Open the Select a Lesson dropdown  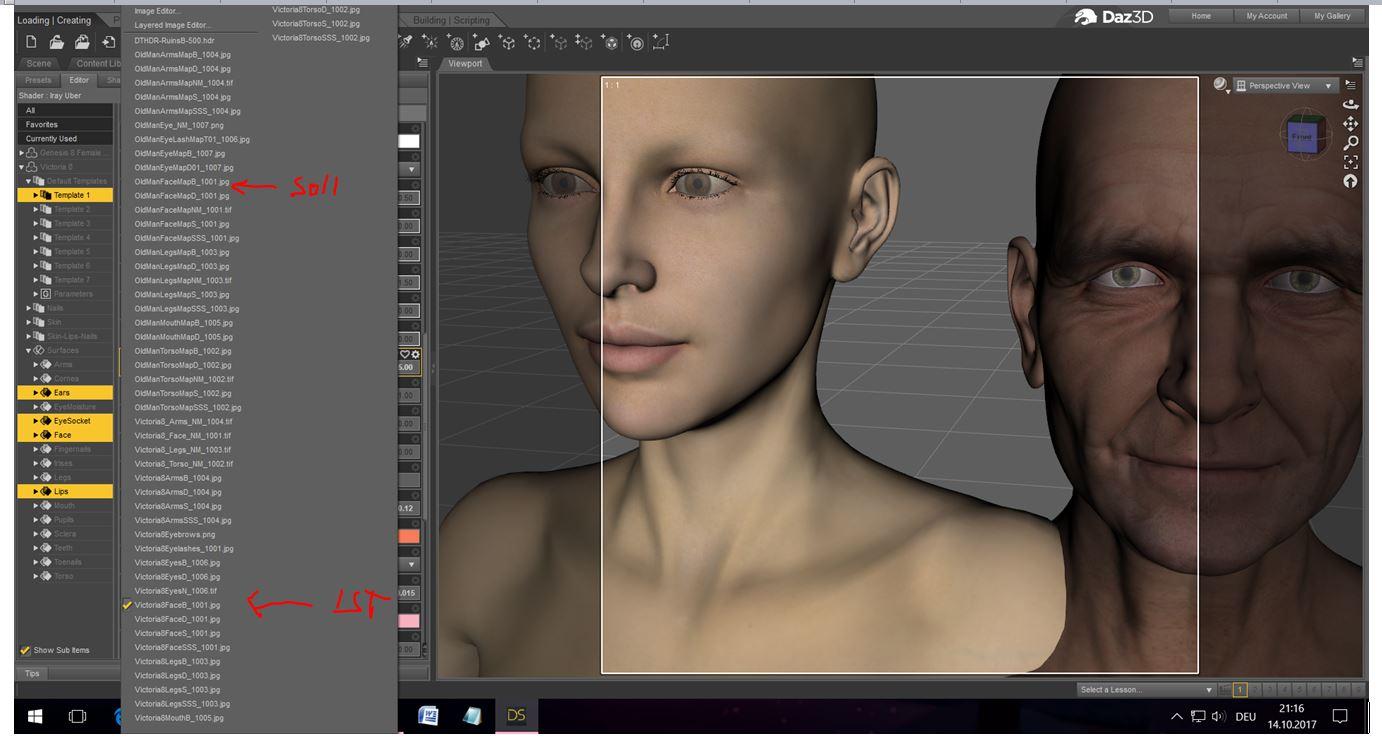(x=1145, y=689)
